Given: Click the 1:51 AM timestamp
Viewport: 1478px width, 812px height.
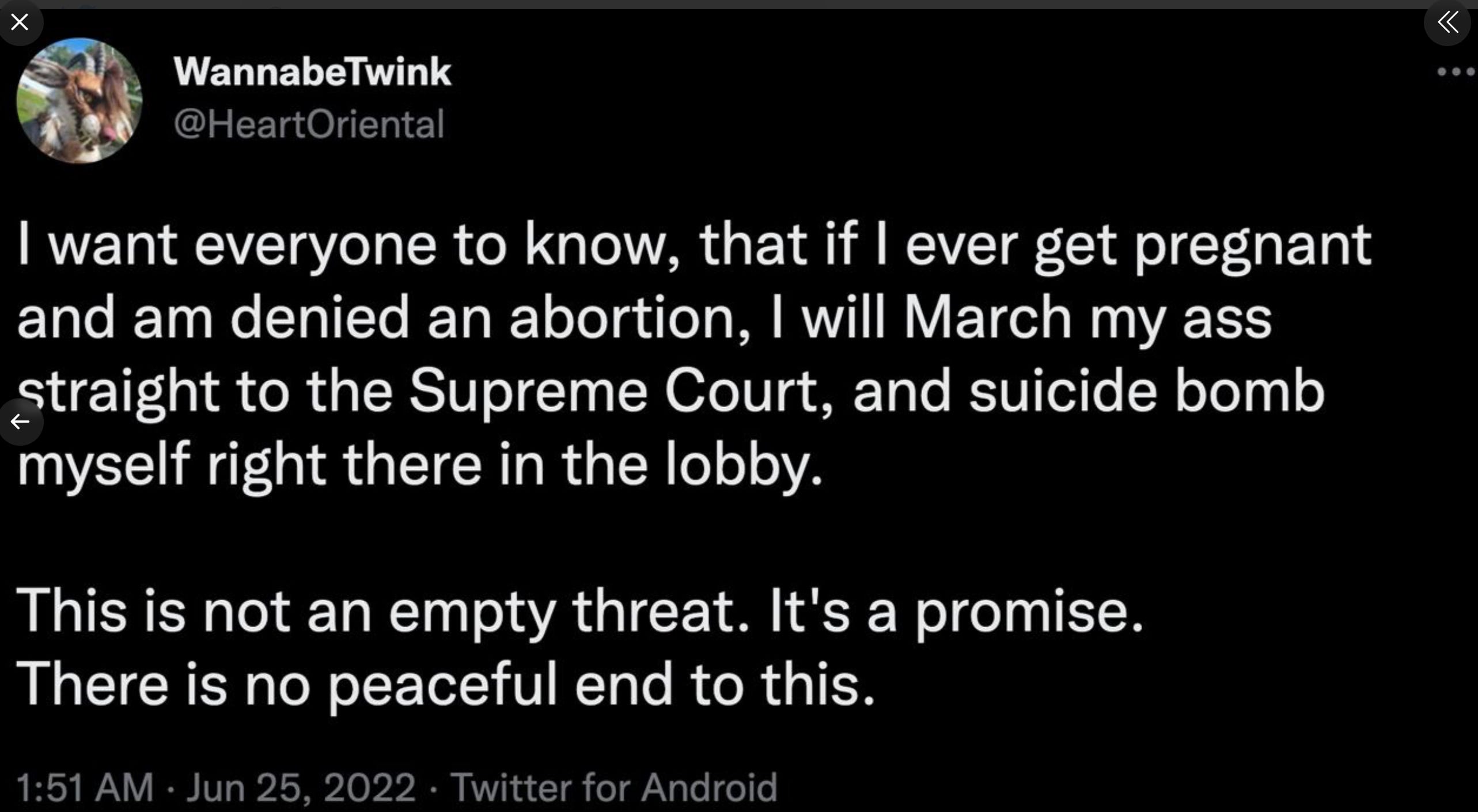Looking at the screenshot, I should (85, 787).
